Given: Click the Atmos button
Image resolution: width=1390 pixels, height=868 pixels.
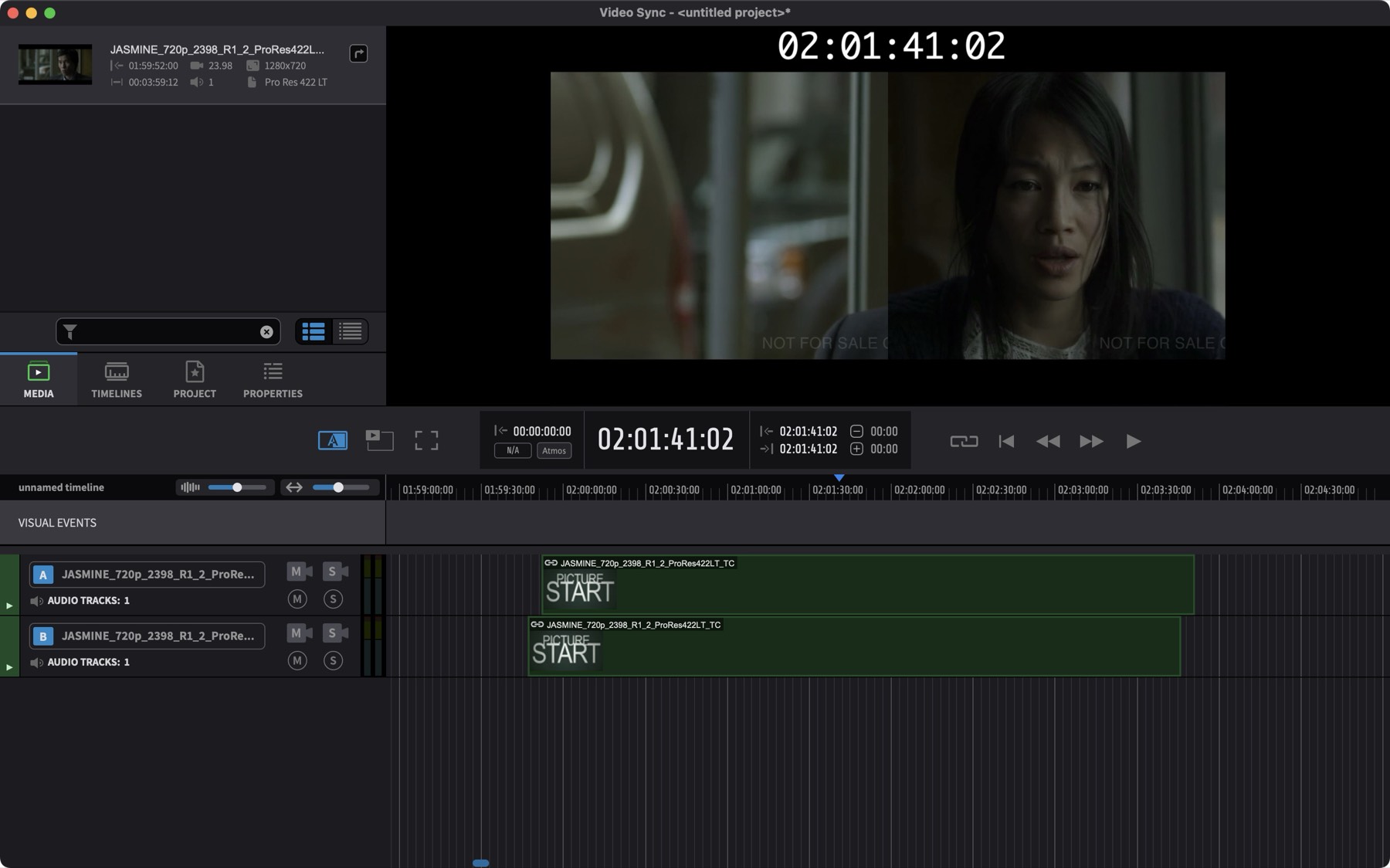Looking at the screenshot, I should (554, 450).
